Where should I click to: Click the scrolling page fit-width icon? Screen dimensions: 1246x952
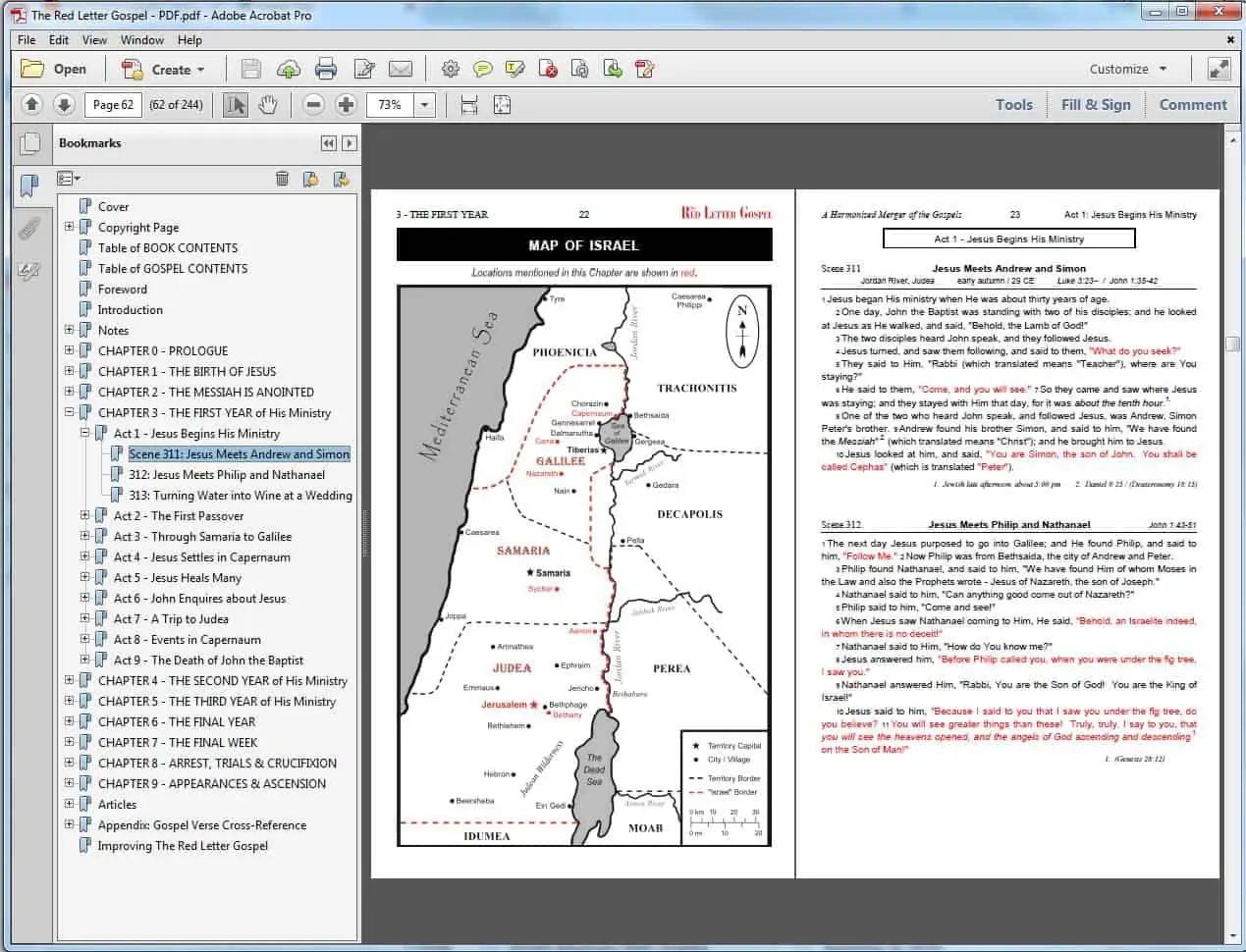[469, 104]
